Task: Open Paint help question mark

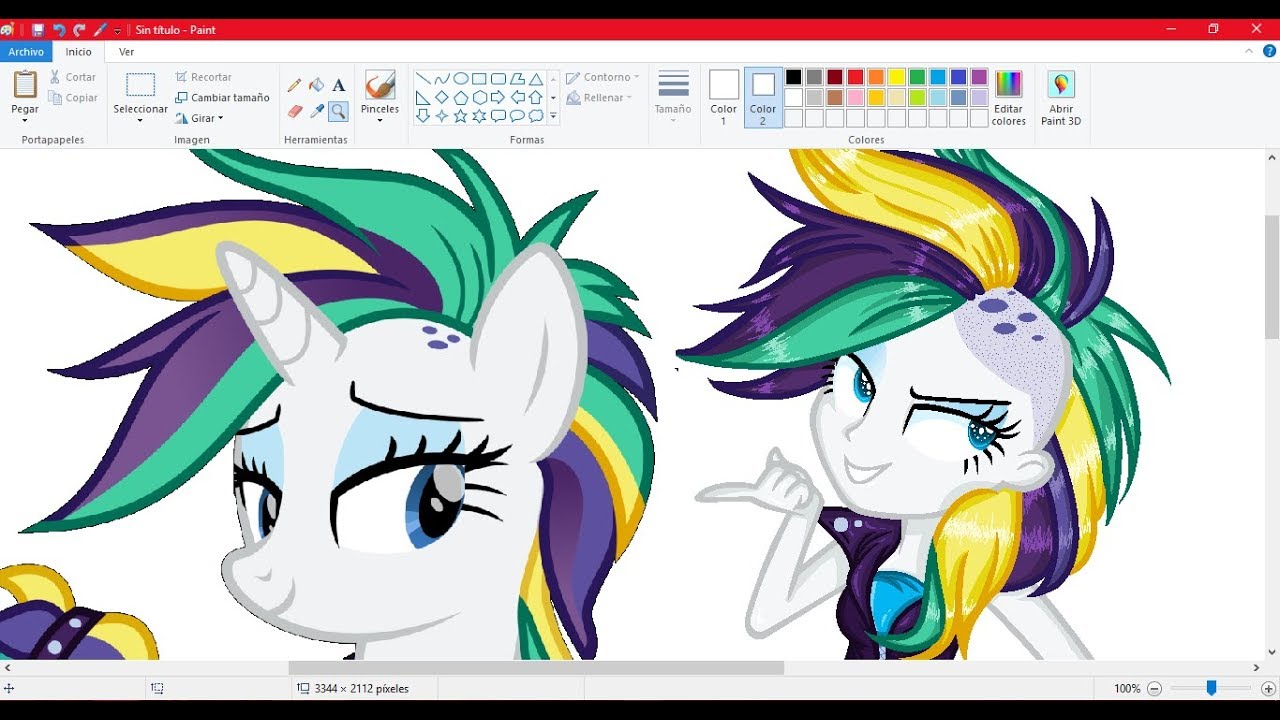Action: click(1269, 51)
